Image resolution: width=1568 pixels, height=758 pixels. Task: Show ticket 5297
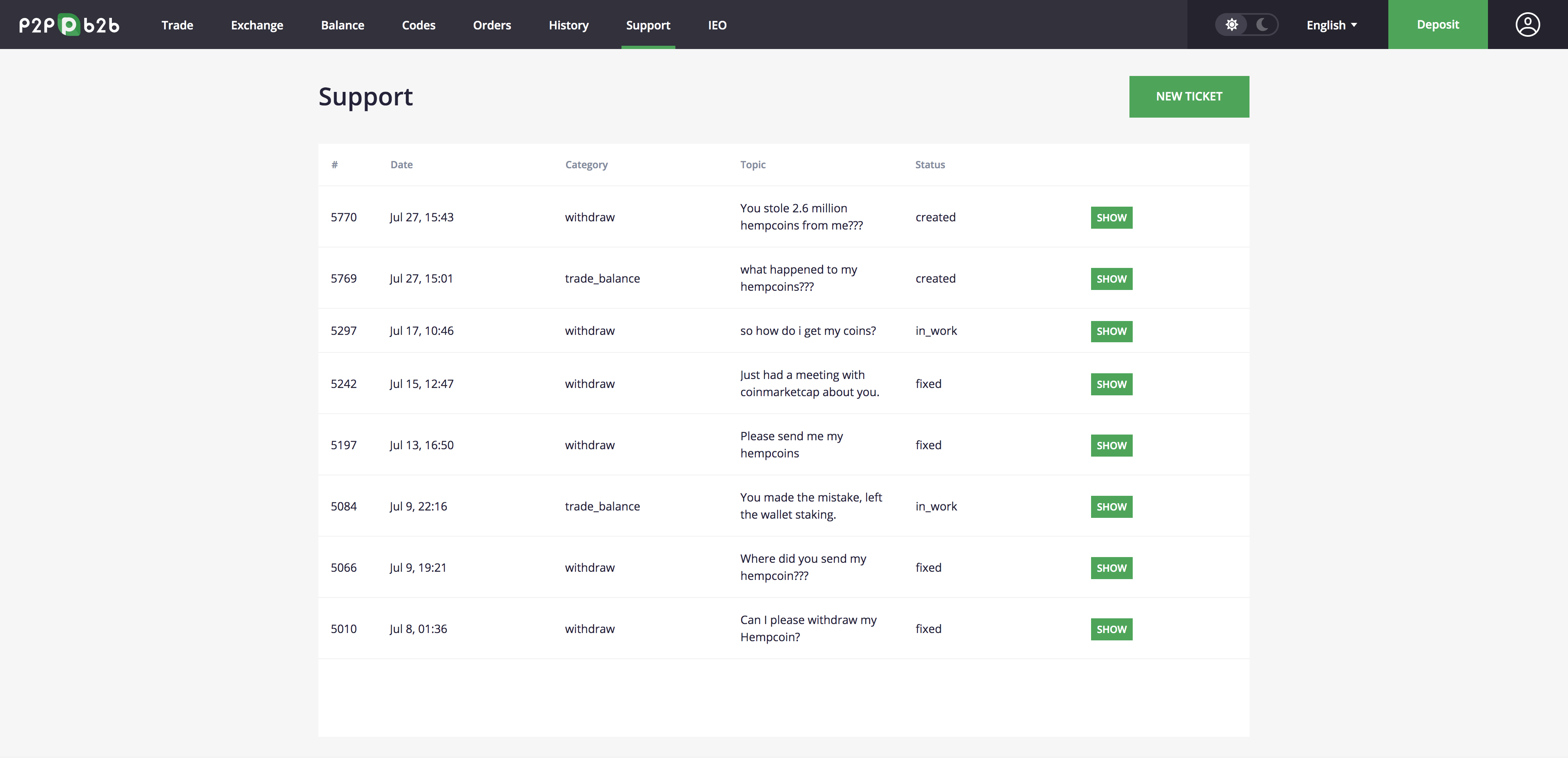tap(1111, 331)
